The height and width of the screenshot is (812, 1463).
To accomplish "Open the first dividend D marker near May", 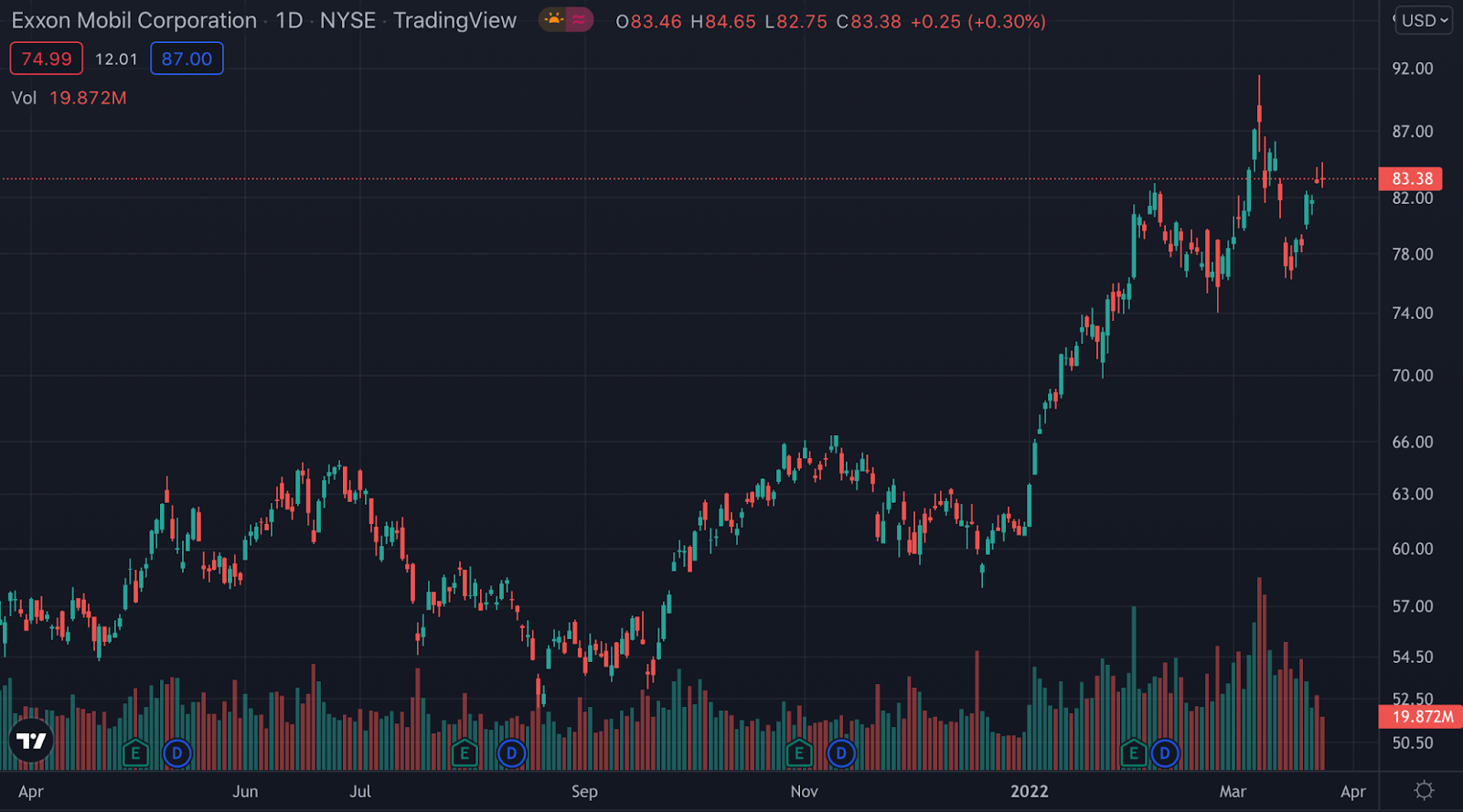I will [176, 753].
